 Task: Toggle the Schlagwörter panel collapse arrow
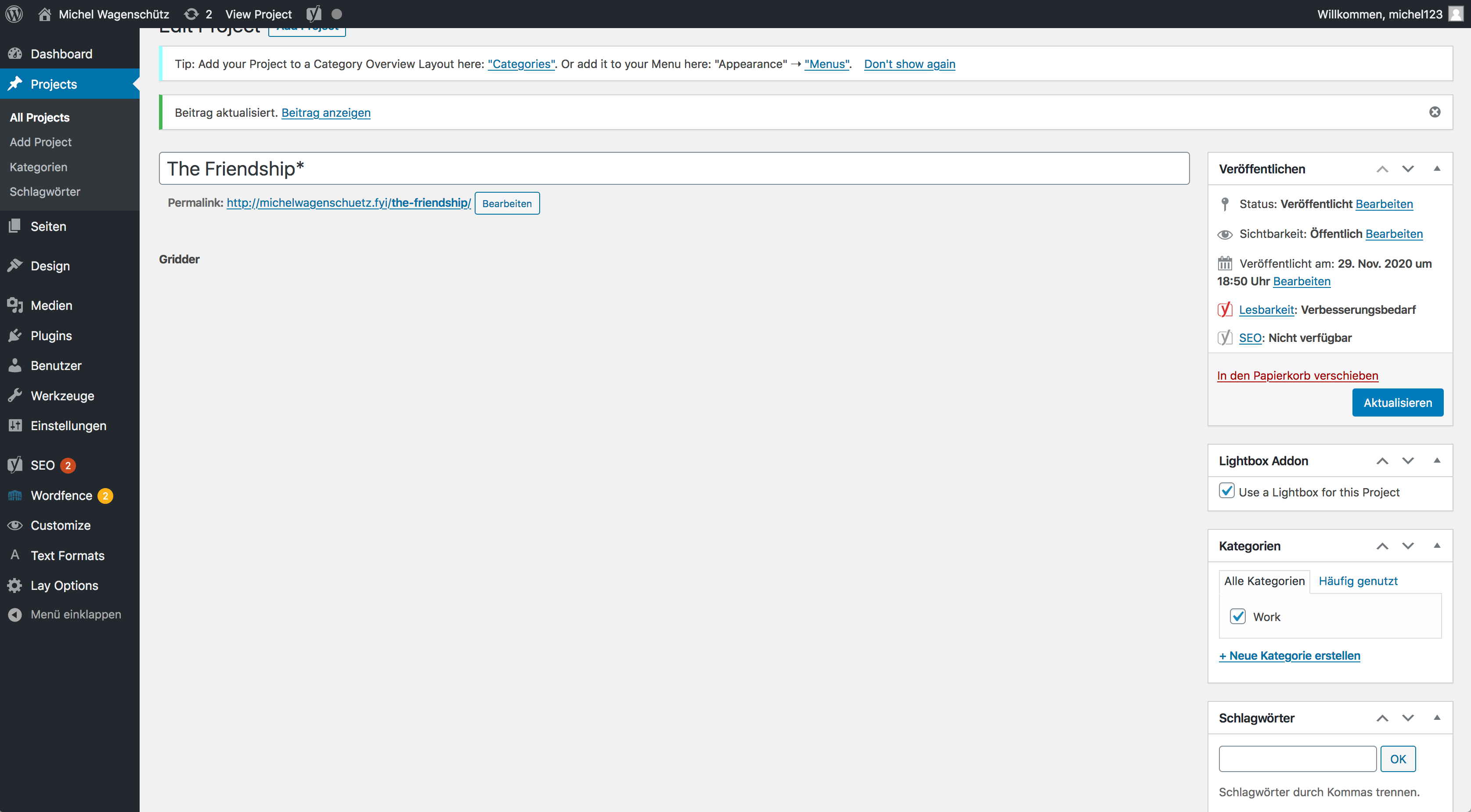click(x=1437, y=718)
